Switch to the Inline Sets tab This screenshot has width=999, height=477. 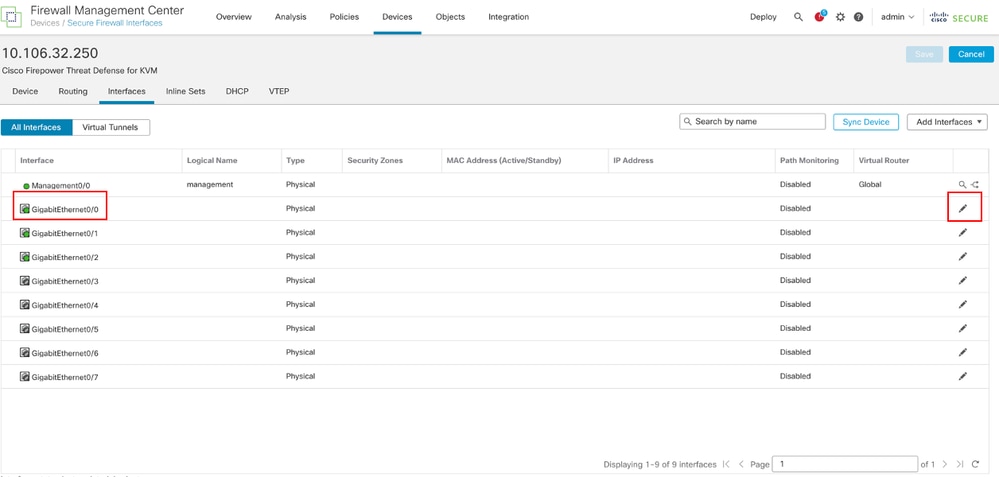point(185,92)
